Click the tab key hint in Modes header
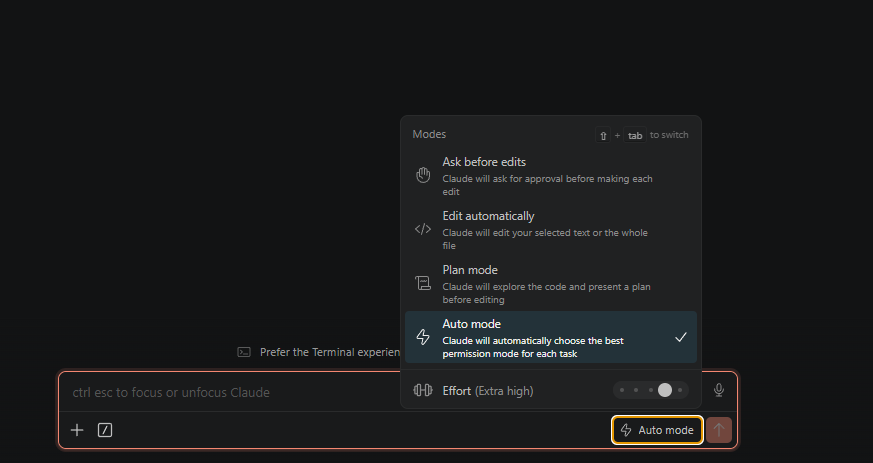Viewport: 873px width, 463px height. pyautogui.click(x=635, y=135)
